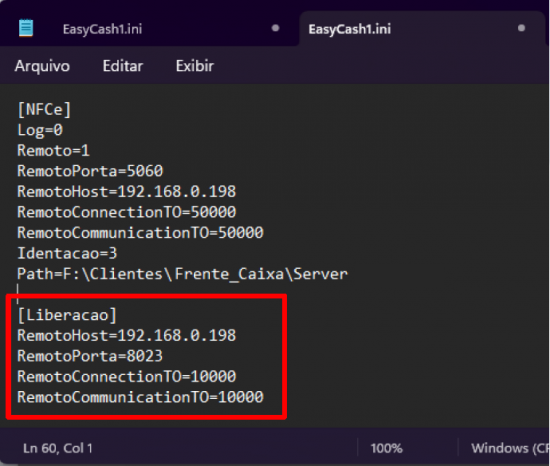
Task: Open the Arquivo menu
Action: pyautogui.click(x=42, y=66)
